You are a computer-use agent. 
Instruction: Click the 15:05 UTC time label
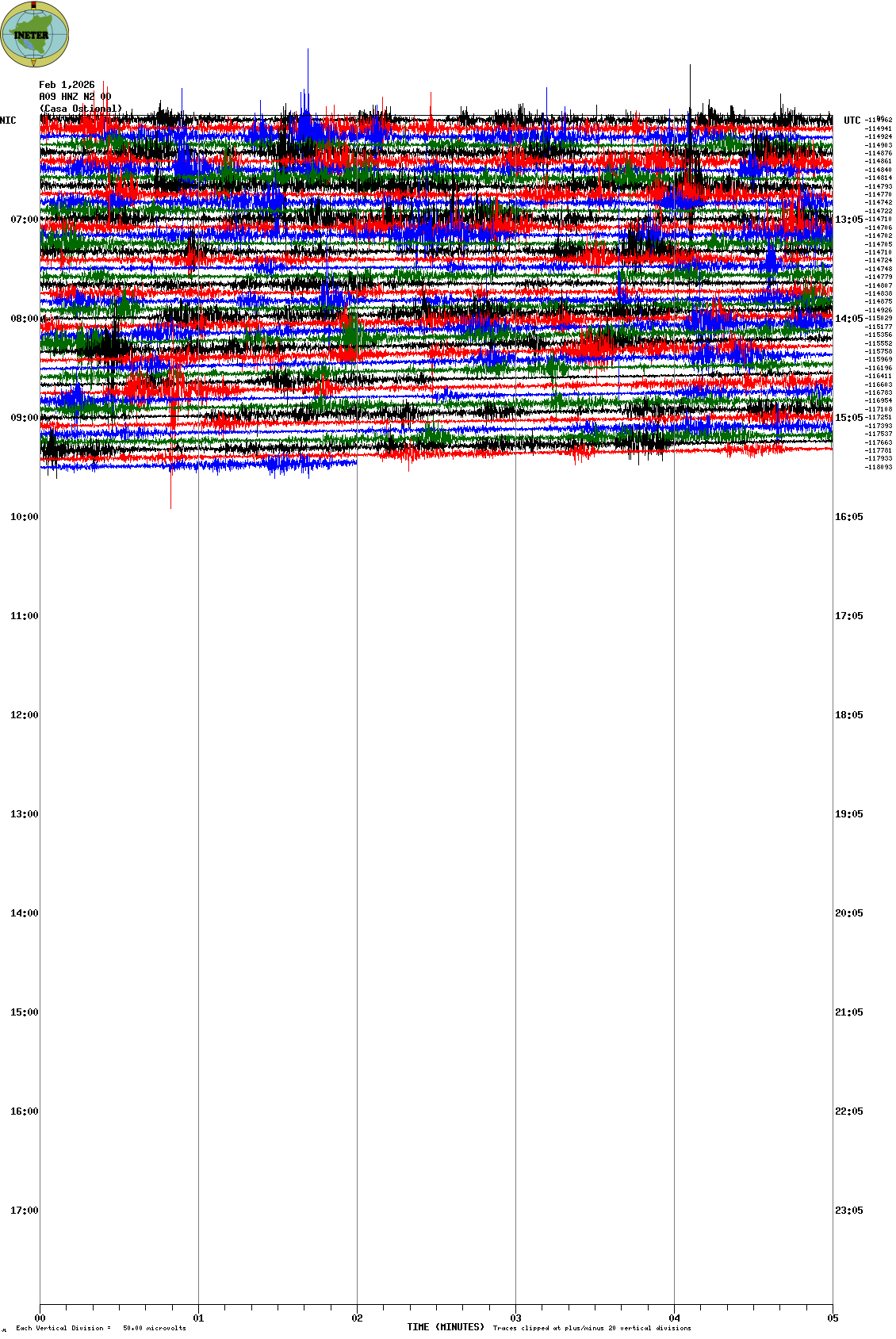click(x=848, y=418)
